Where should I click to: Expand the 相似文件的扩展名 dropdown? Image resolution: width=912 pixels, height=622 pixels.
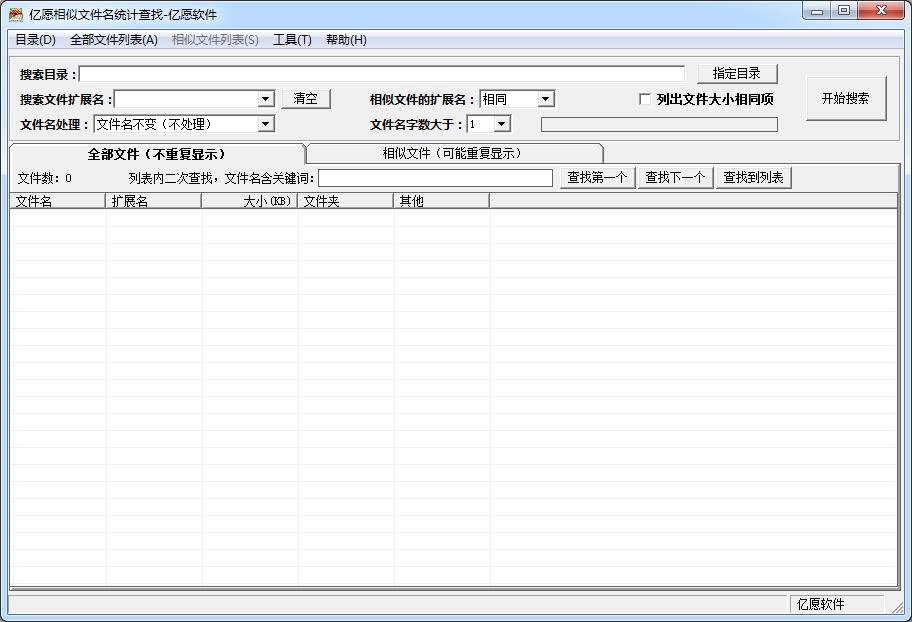(546, 99)
